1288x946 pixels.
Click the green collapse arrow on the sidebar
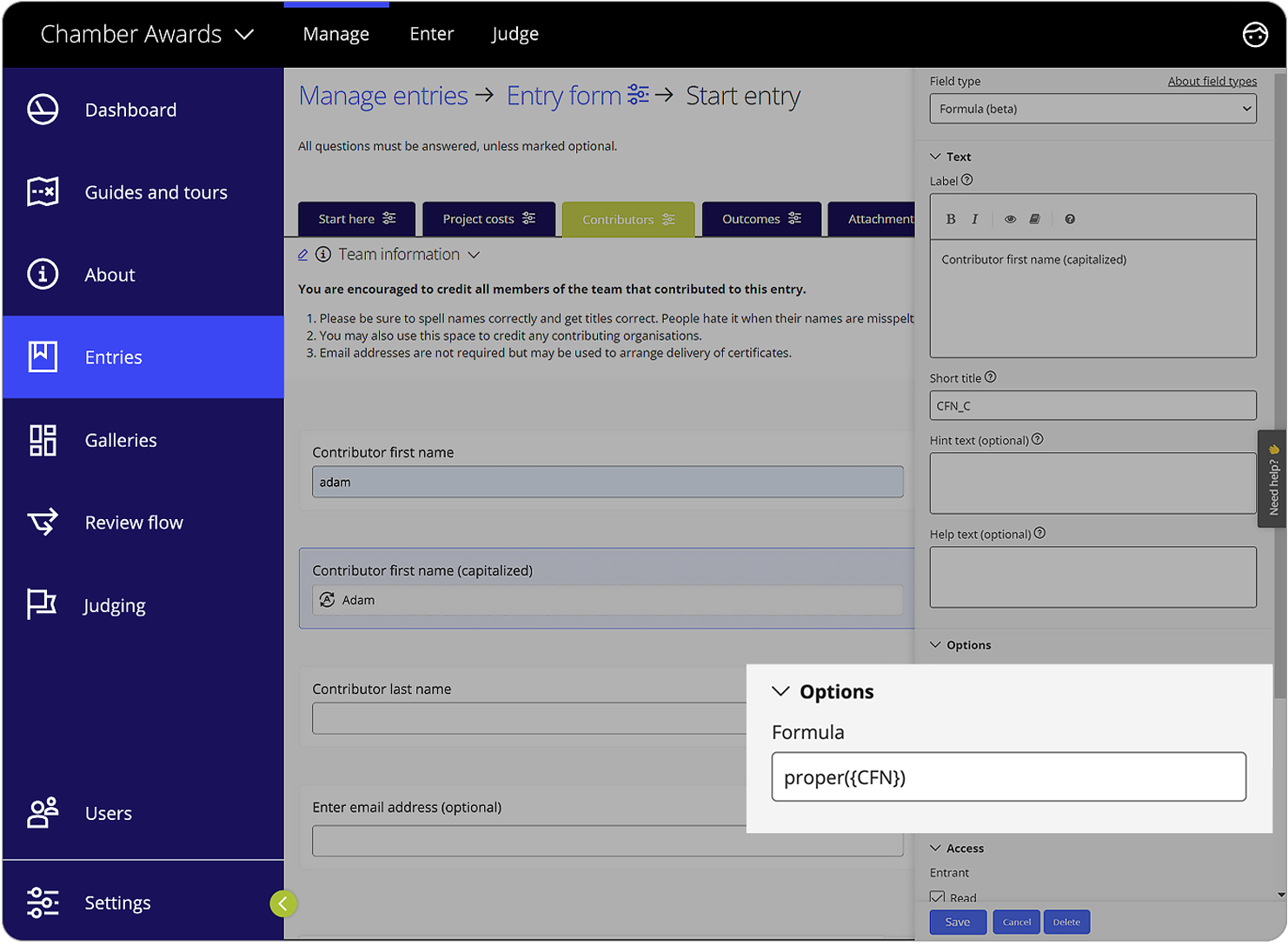pos(283,903)
